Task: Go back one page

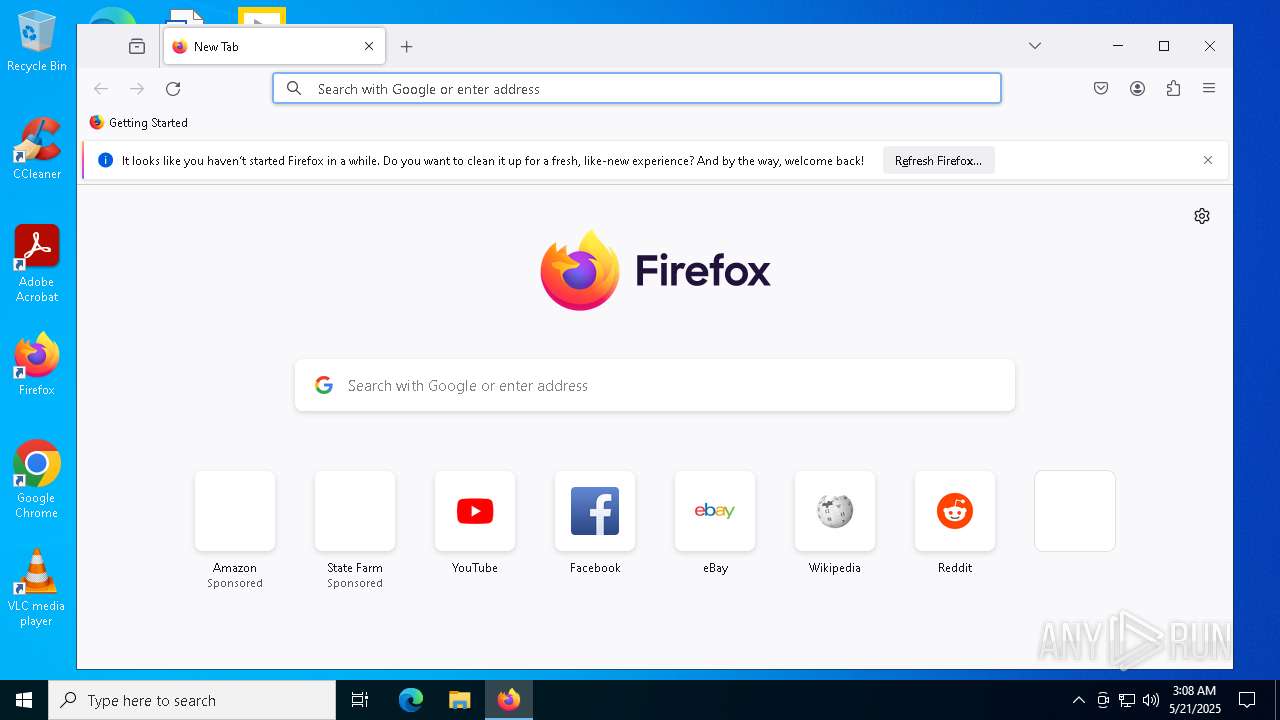Action: click(x=101, y=89)
